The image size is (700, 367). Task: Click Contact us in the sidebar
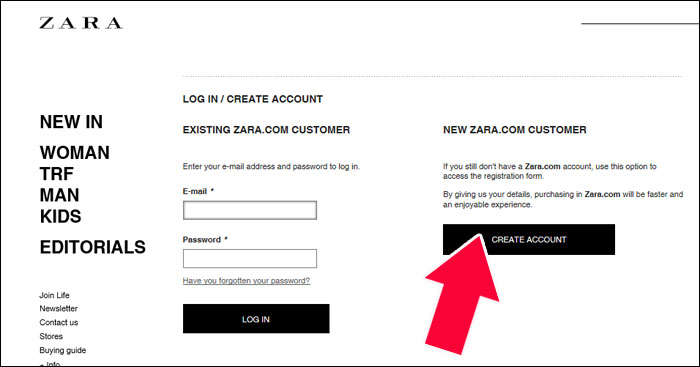click(58, 322)
